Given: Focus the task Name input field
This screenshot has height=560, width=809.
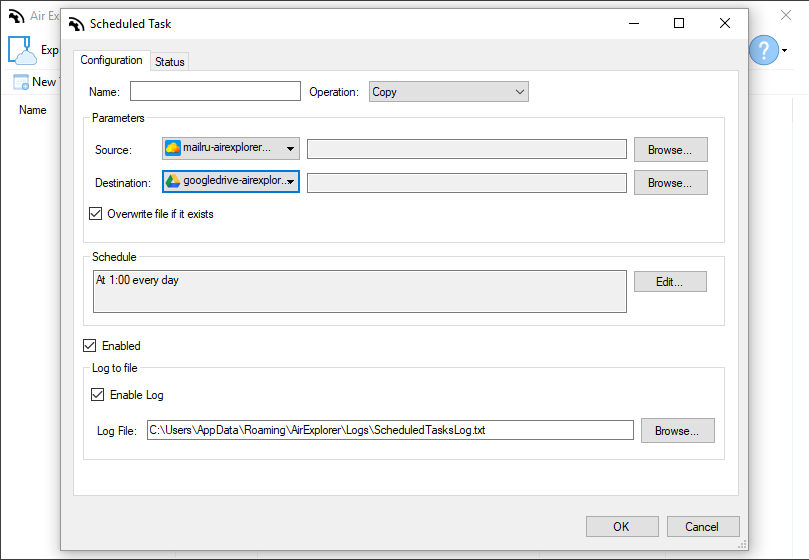Looking at the screenshot, I should pyautogui.click(x=215, y=91).
